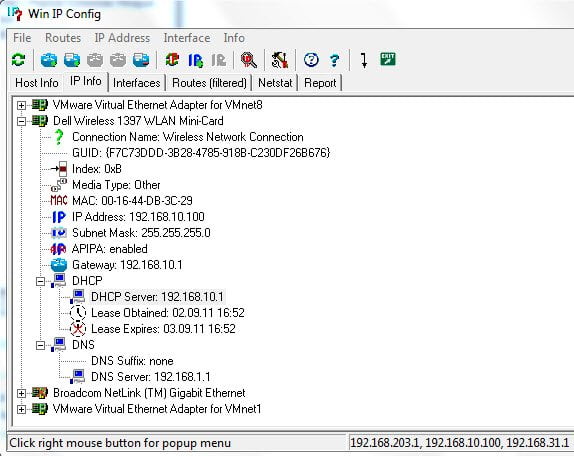Click the blue IP add toolbar icon
Screen dimensions: 574x456
click(195, 60)
